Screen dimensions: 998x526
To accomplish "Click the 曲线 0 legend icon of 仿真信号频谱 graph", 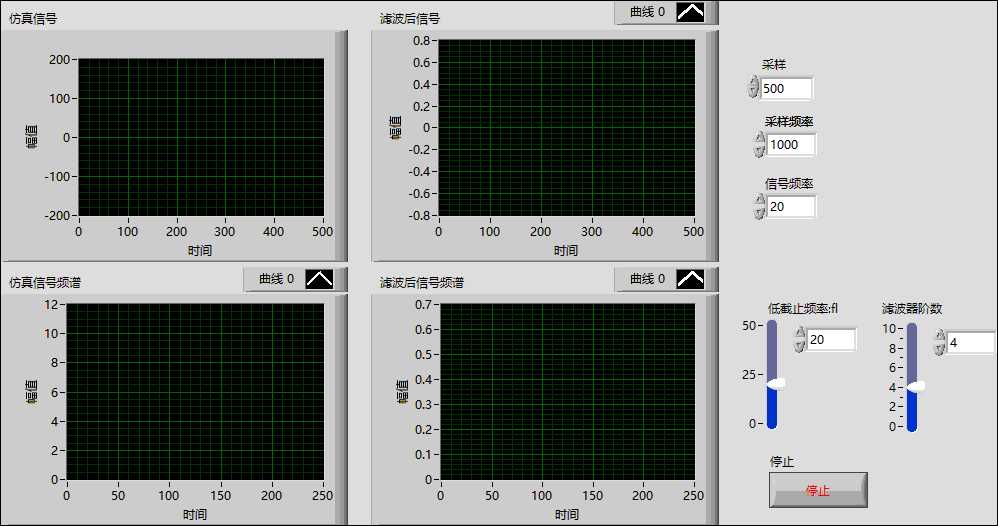I will (319, 279).
